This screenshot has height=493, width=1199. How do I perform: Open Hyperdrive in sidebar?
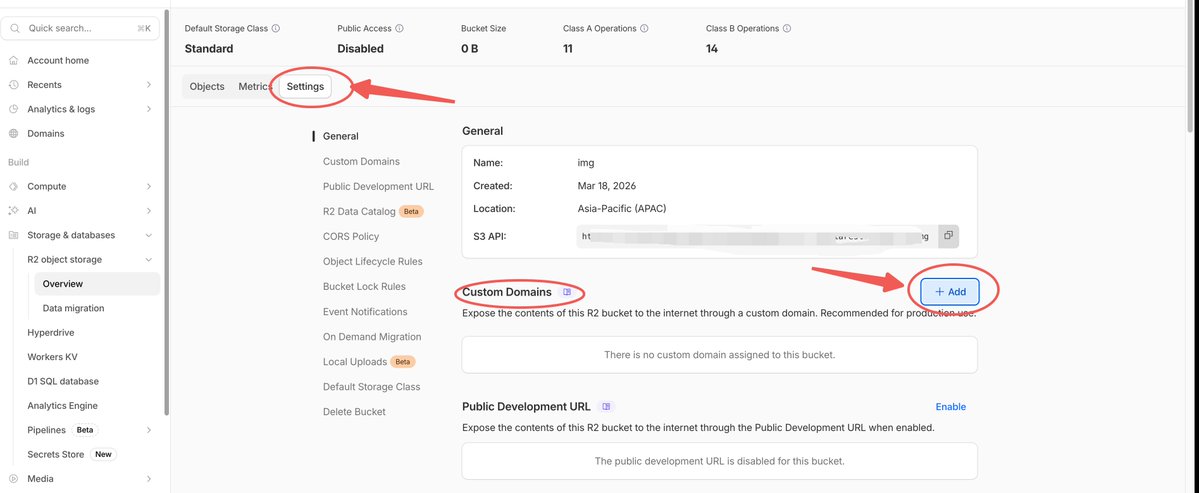pyautogui.click(x=50, y=332)
